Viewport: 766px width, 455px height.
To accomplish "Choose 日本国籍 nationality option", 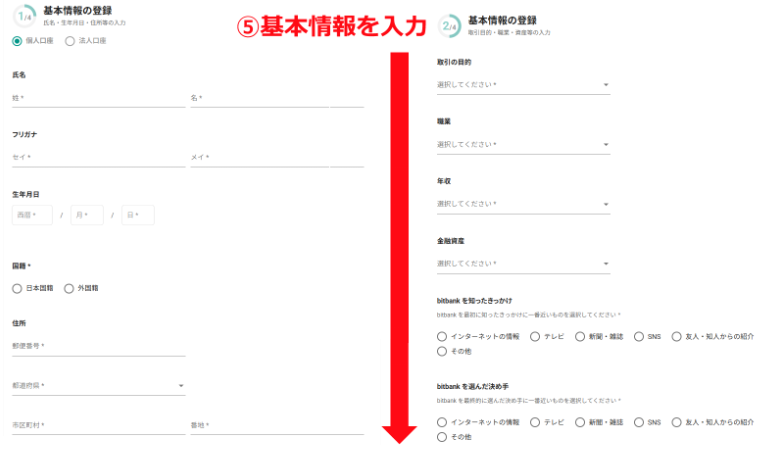I will (17, 288).
